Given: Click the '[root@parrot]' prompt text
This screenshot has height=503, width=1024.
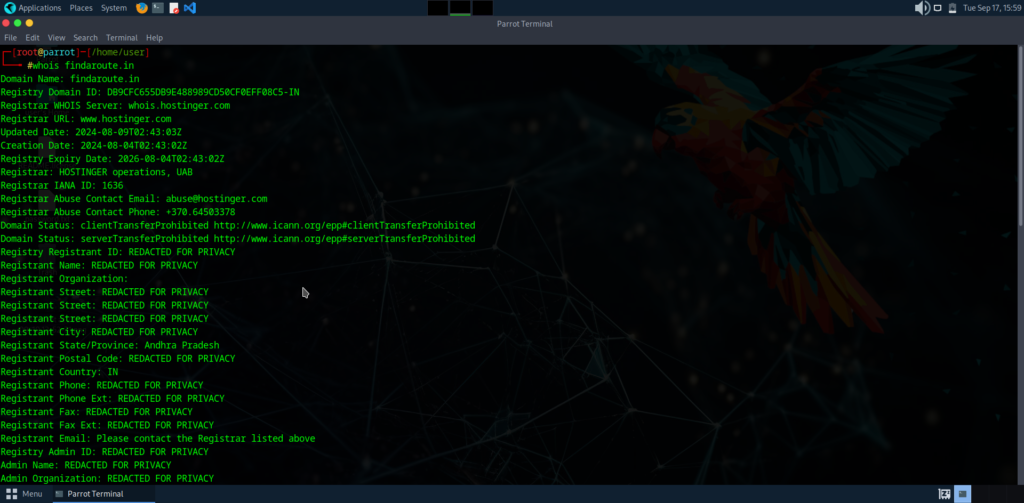Looking at the screenshot, I should tap(46, 52).
